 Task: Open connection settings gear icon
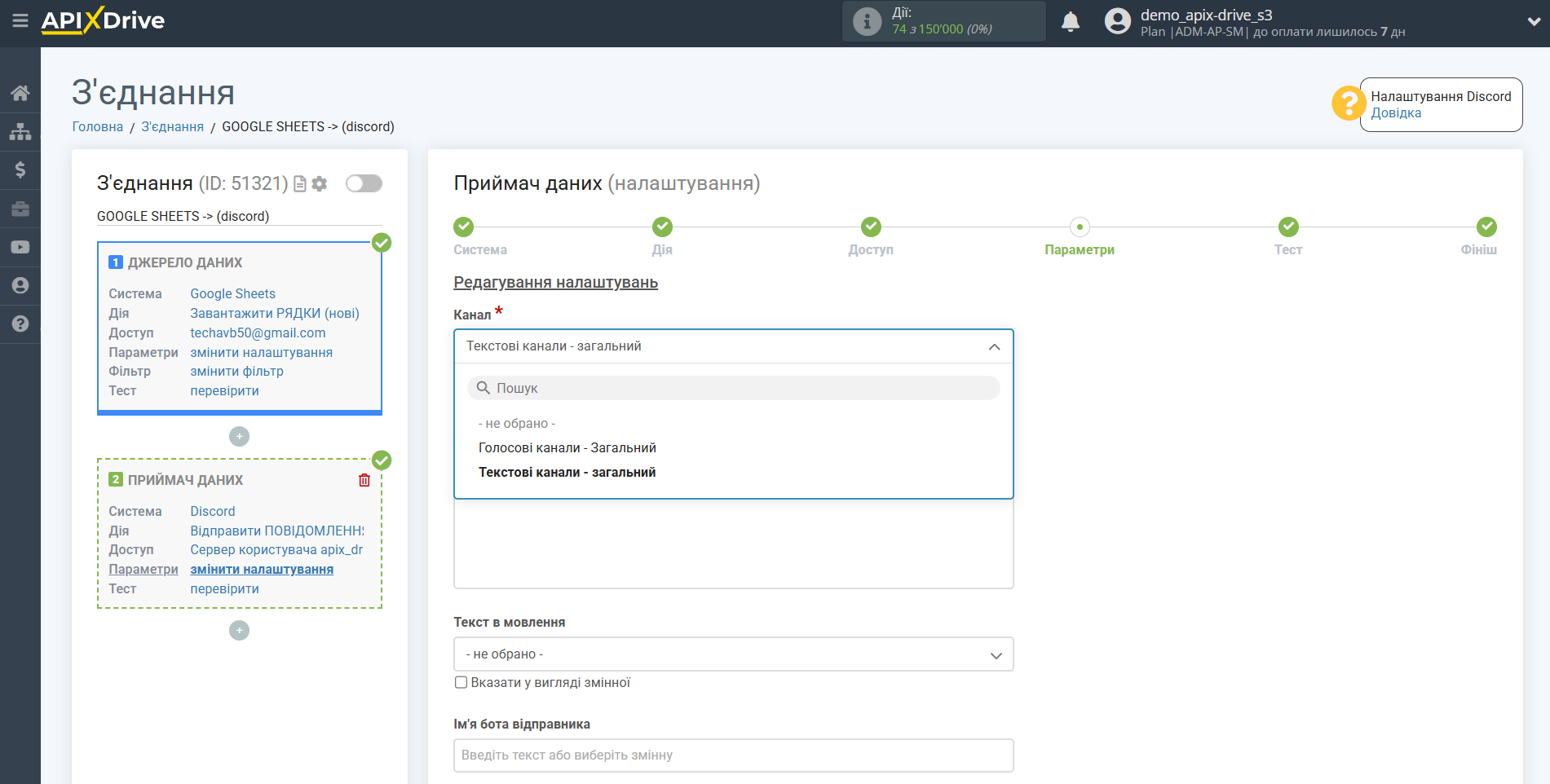[x=320, y=184]
